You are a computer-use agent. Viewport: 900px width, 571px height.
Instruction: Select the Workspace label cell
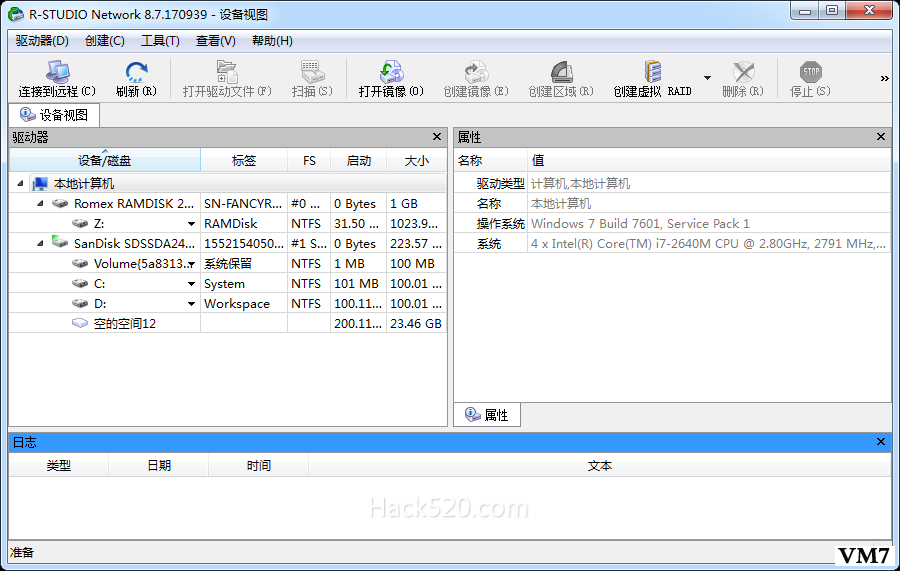[x=244, y=304]
